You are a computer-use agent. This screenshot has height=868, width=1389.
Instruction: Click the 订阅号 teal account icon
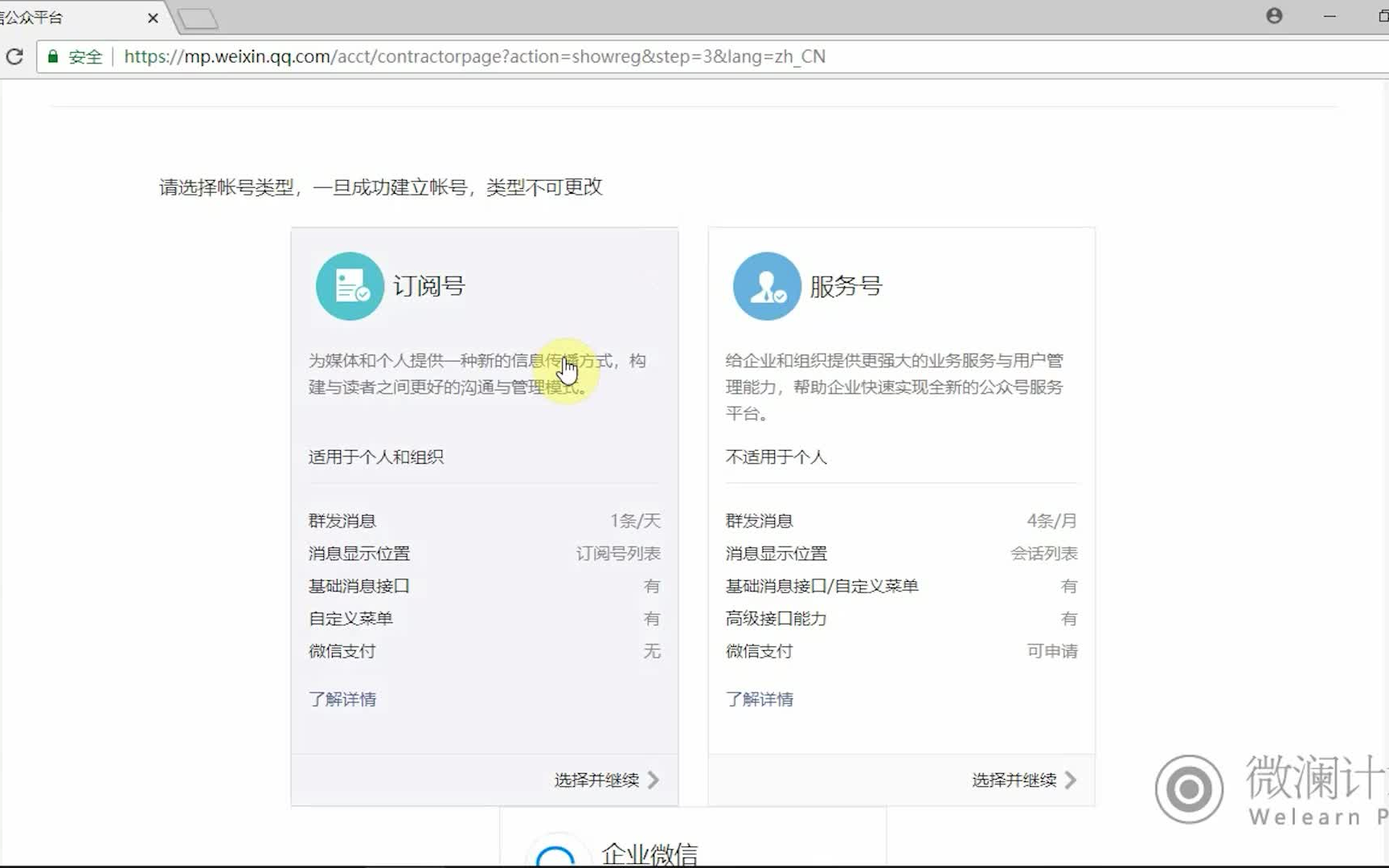[350, 286]
